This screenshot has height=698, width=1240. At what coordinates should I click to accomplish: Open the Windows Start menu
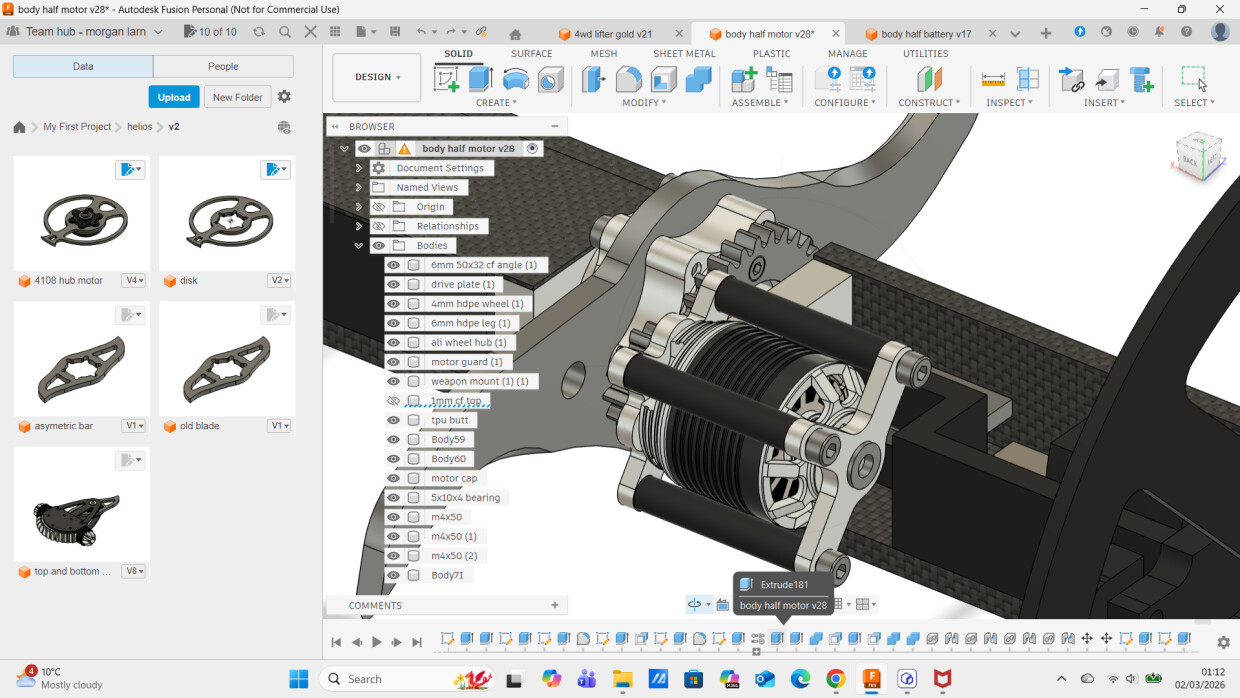point(298,679)
